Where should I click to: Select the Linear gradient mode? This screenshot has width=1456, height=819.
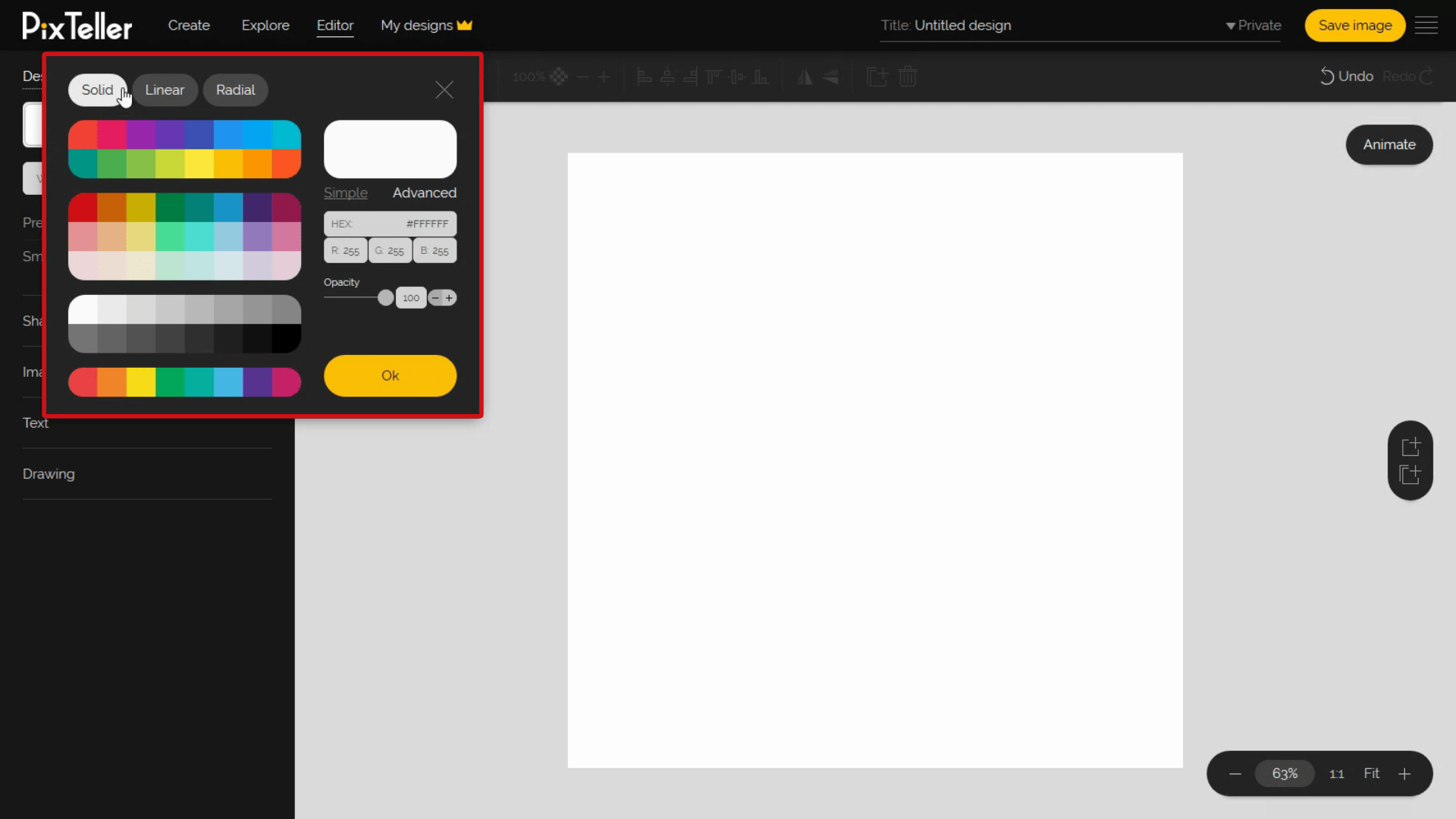tap(165, 90)
